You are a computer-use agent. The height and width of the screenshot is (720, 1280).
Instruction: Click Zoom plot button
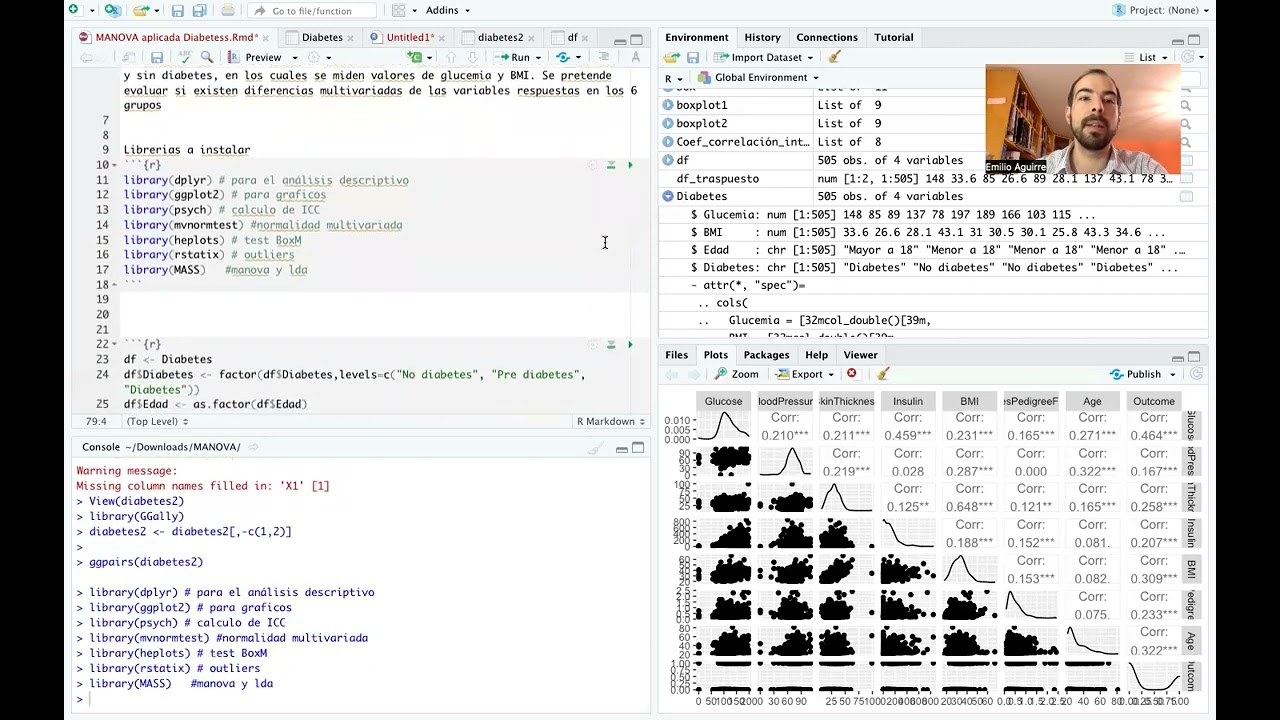coord(737,374)
